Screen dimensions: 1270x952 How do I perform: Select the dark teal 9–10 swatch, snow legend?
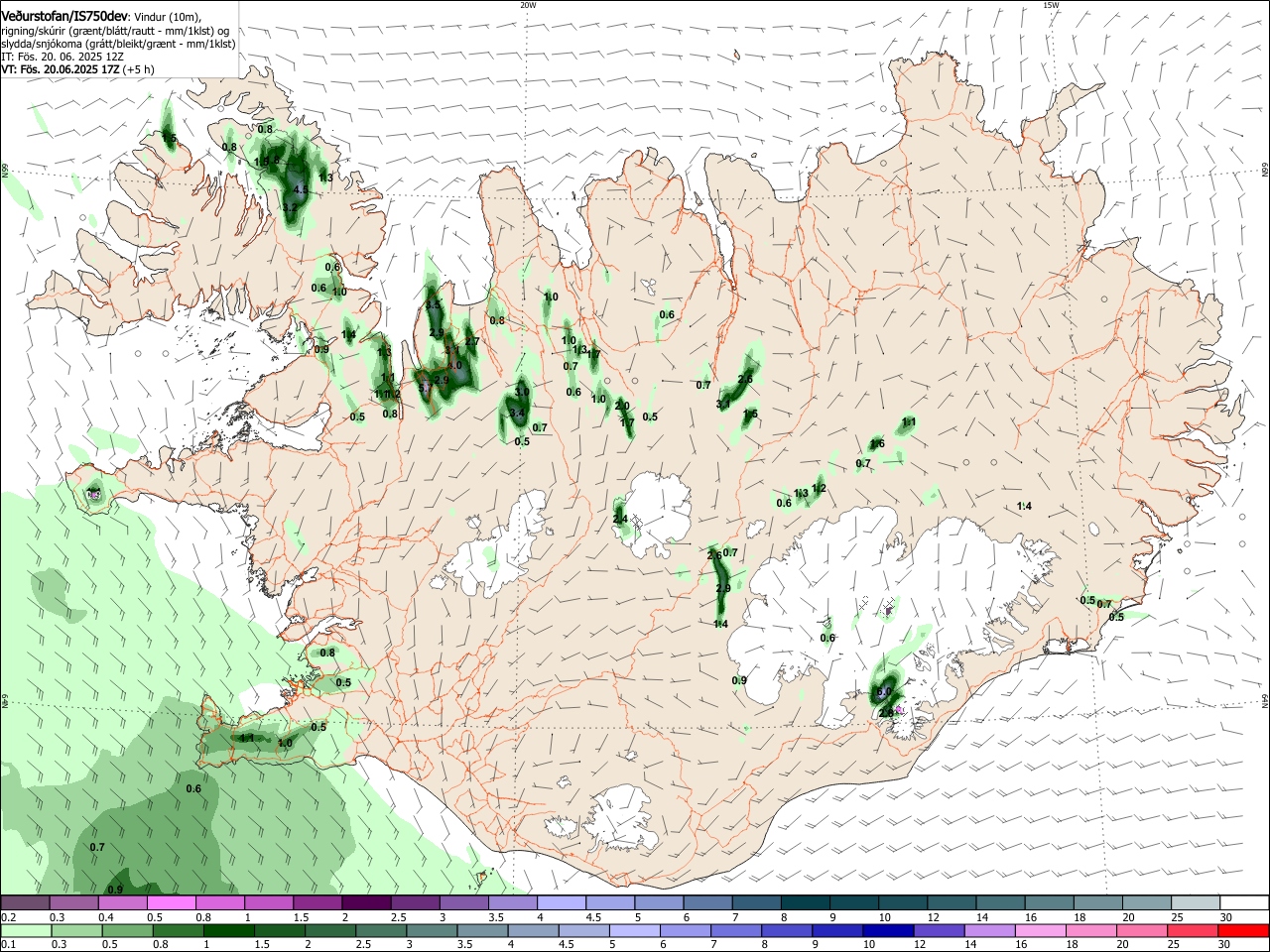[x=855, y=903]
